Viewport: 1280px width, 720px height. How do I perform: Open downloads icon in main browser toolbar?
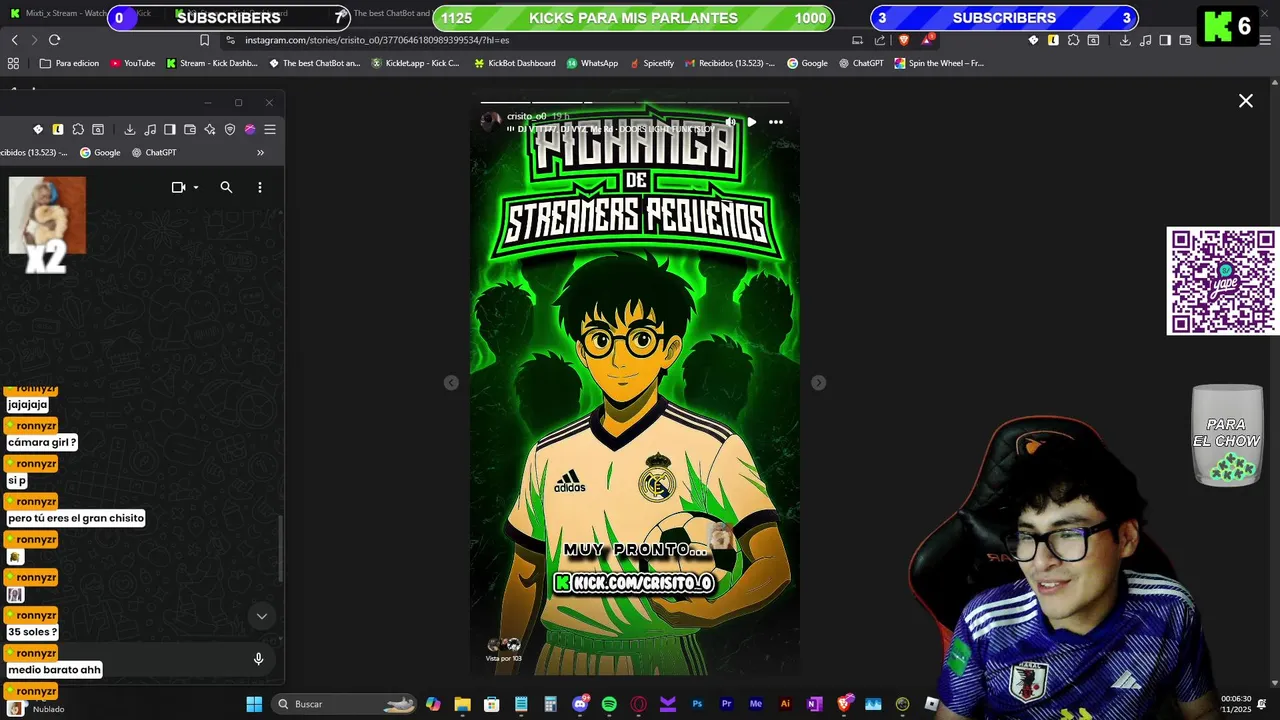[x=1125, y=40]
